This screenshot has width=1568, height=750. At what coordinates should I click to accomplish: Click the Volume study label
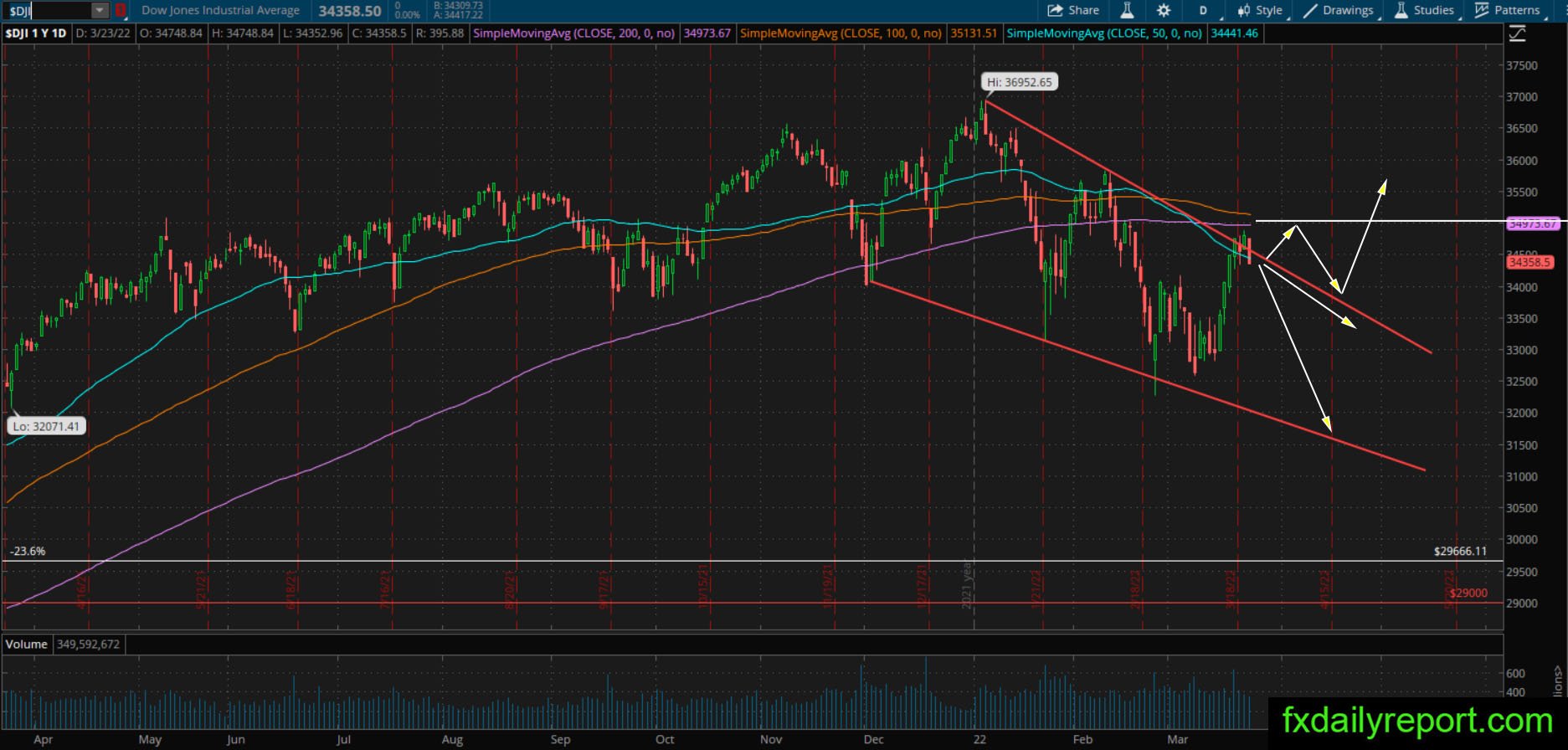tap(27, 645)
